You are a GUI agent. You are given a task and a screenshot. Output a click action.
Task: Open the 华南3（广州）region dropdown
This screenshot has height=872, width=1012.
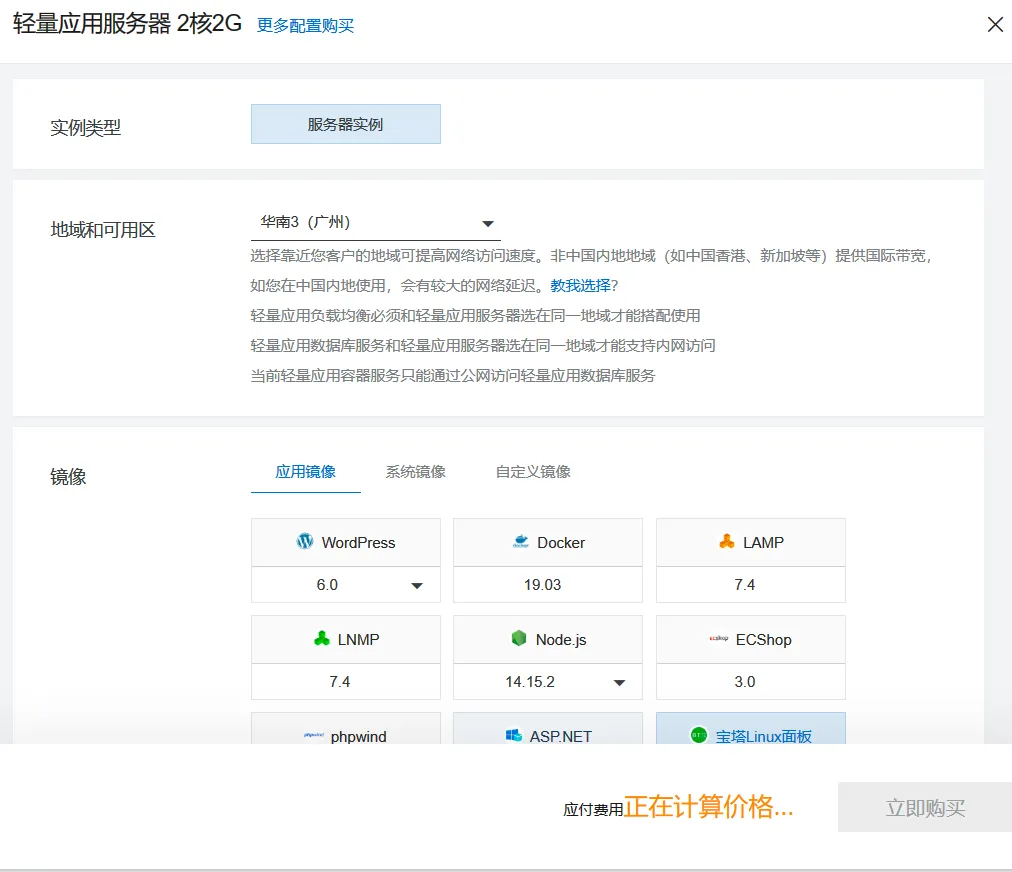(375, 223)
